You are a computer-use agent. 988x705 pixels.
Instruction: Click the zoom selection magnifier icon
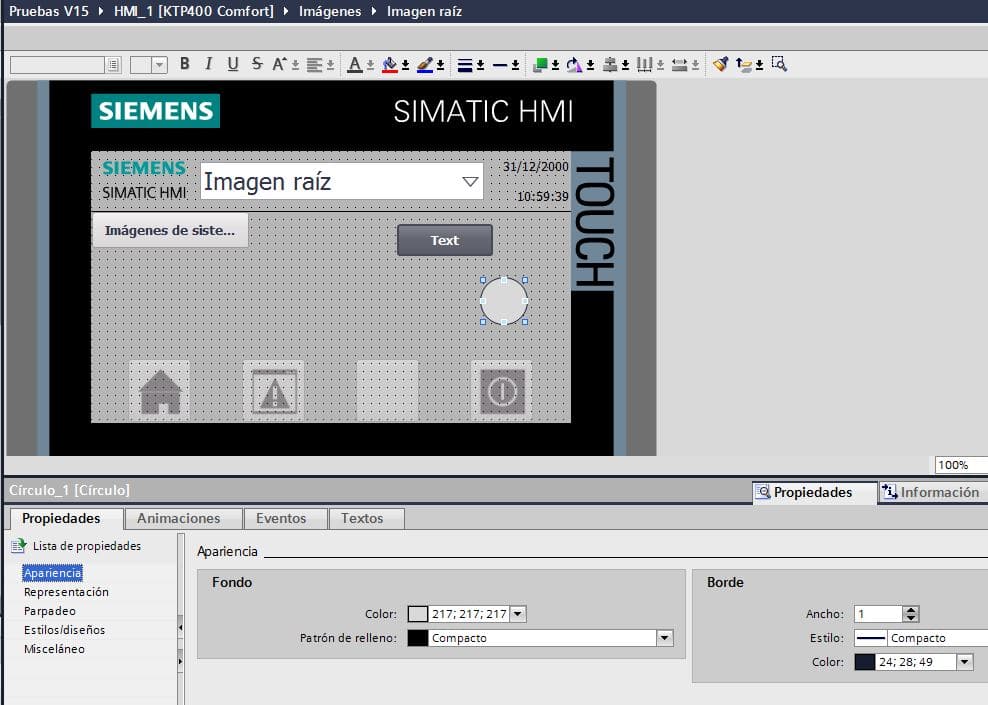778,63
